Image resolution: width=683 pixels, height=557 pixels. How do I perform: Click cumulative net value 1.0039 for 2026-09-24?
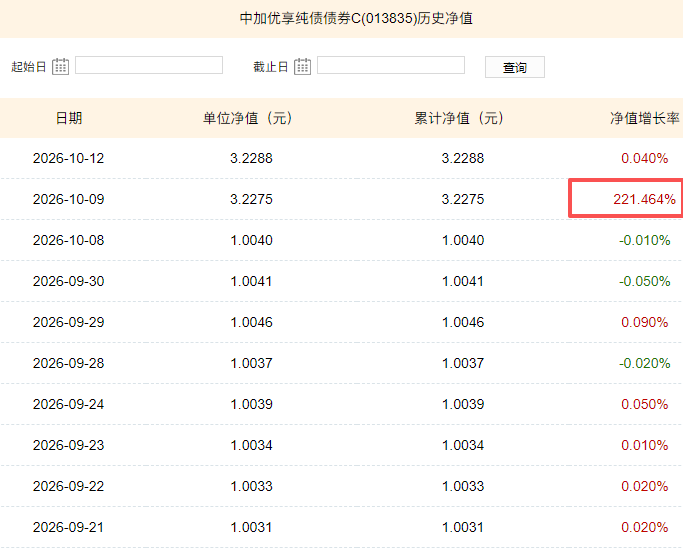pyautogui.click(x=463, y=404)
